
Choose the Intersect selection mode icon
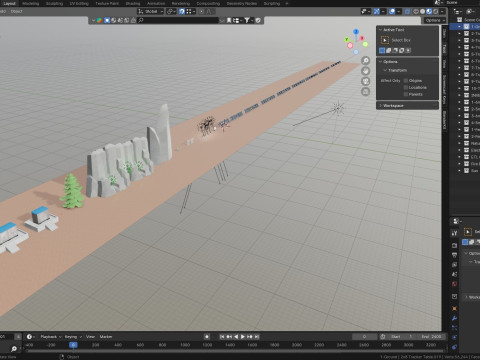408,50
